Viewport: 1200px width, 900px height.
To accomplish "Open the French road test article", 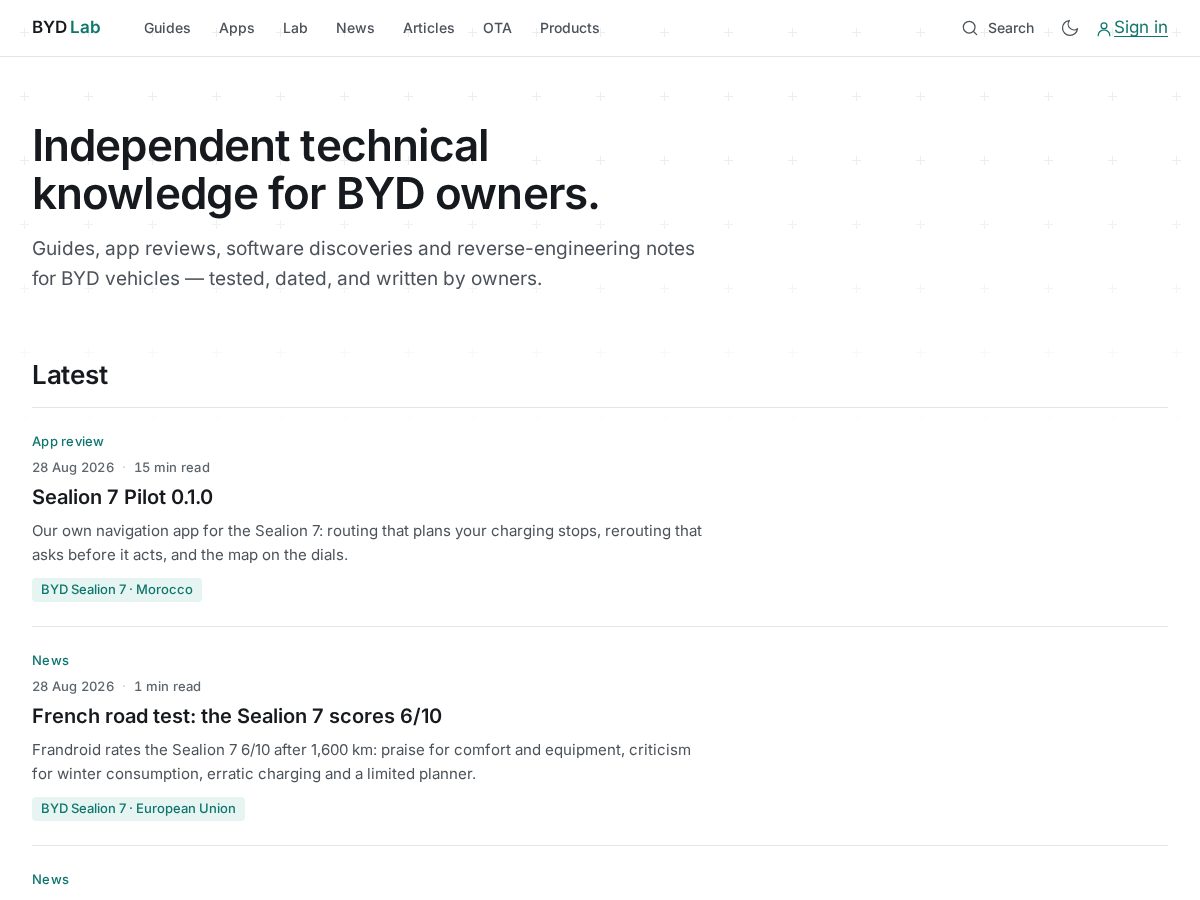I will (x=237, y=716).
